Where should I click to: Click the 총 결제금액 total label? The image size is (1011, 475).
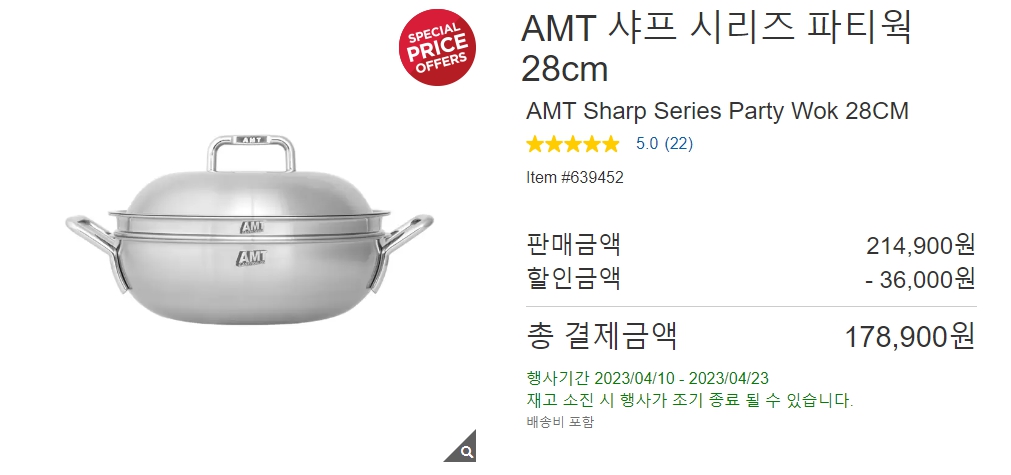(602, 336)
